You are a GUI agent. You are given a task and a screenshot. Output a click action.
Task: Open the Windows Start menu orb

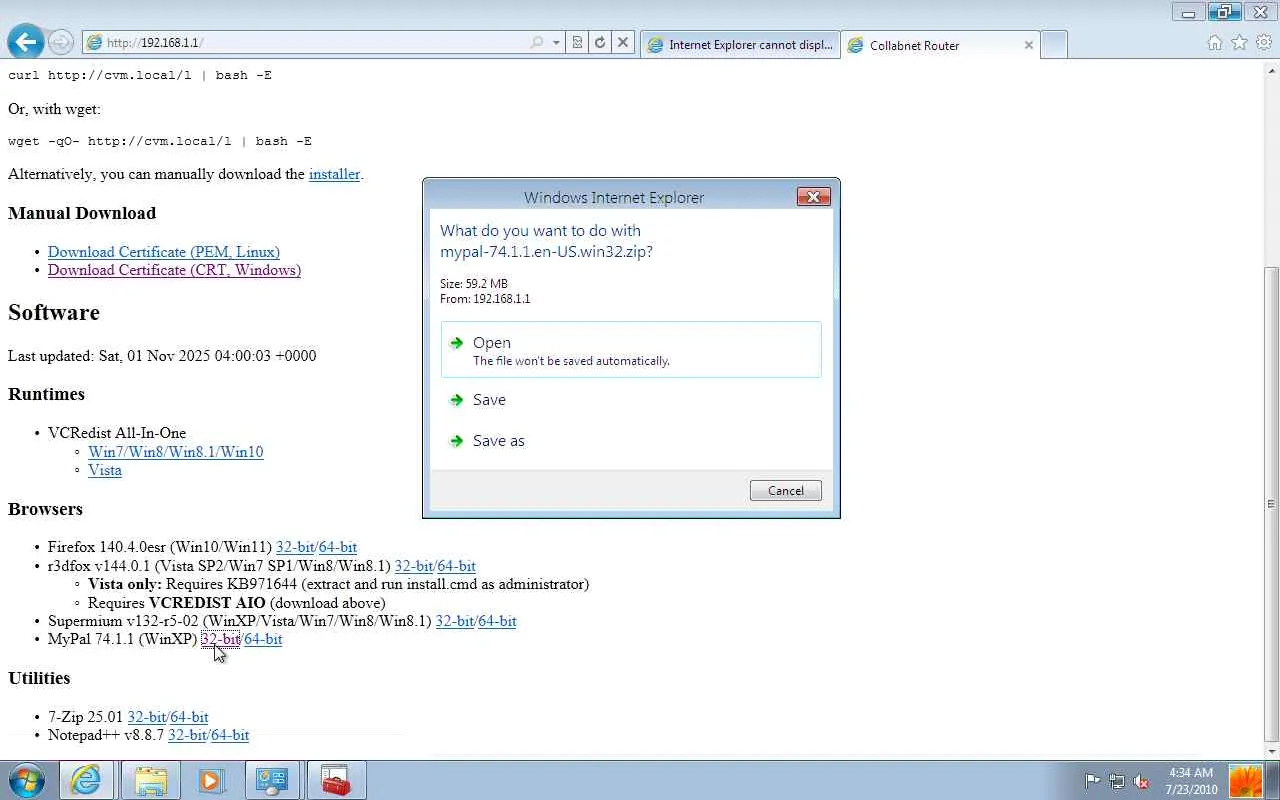click(x=26, y=780)
